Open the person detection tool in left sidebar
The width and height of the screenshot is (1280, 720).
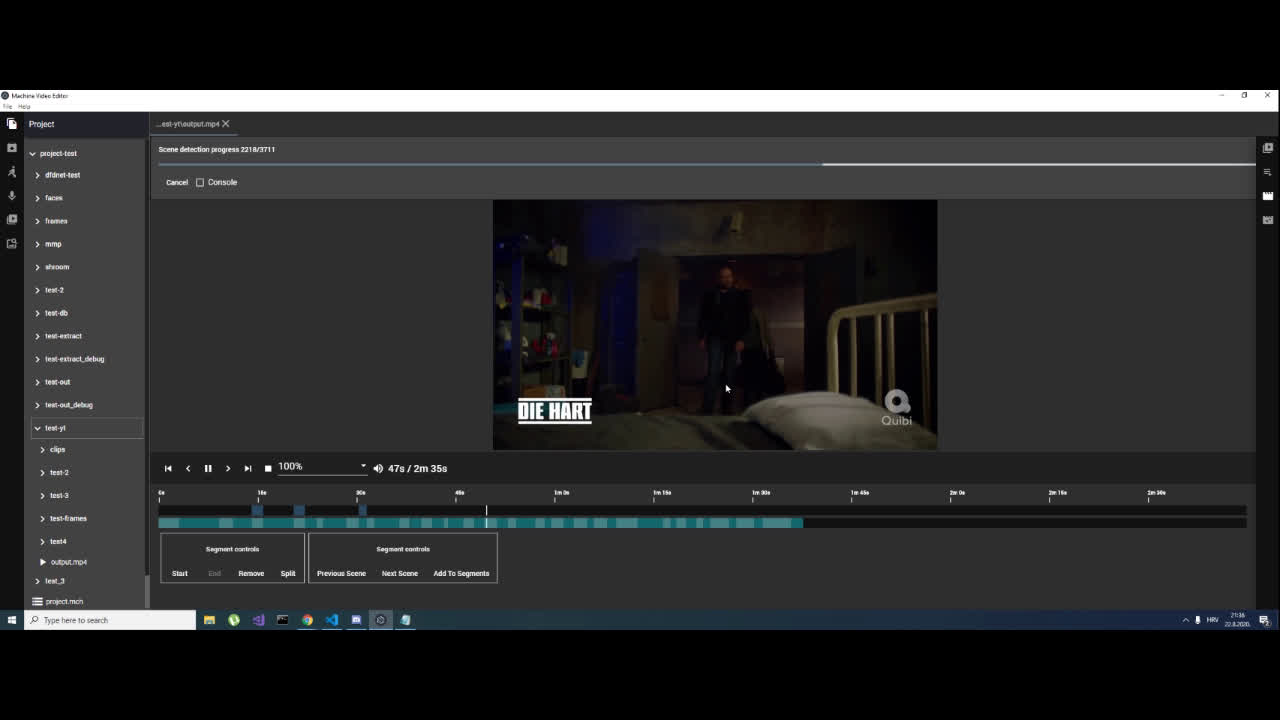tap(11, 171)
